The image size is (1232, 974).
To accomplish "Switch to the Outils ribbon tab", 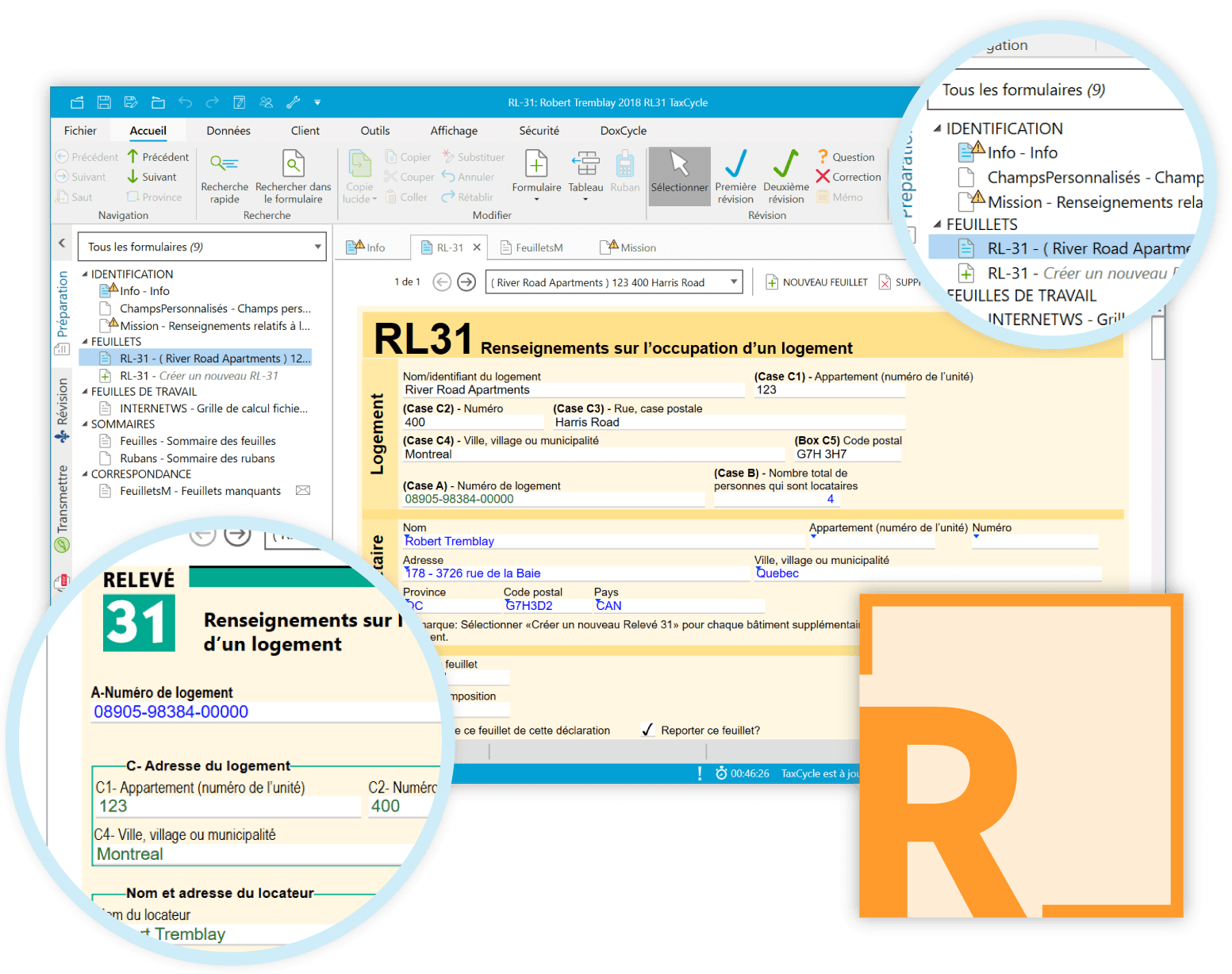I will point(375,131).
